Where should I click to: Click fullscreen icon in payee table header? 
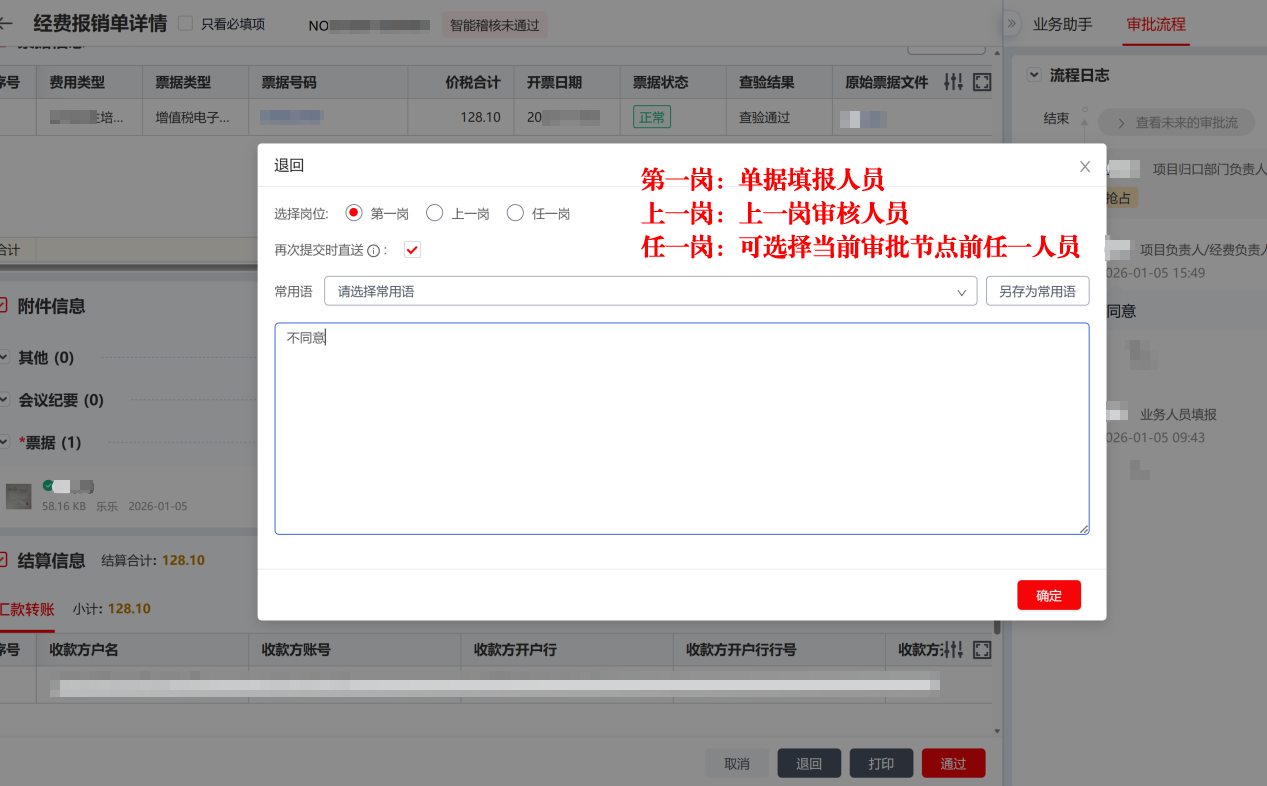[x=982, y=650]
